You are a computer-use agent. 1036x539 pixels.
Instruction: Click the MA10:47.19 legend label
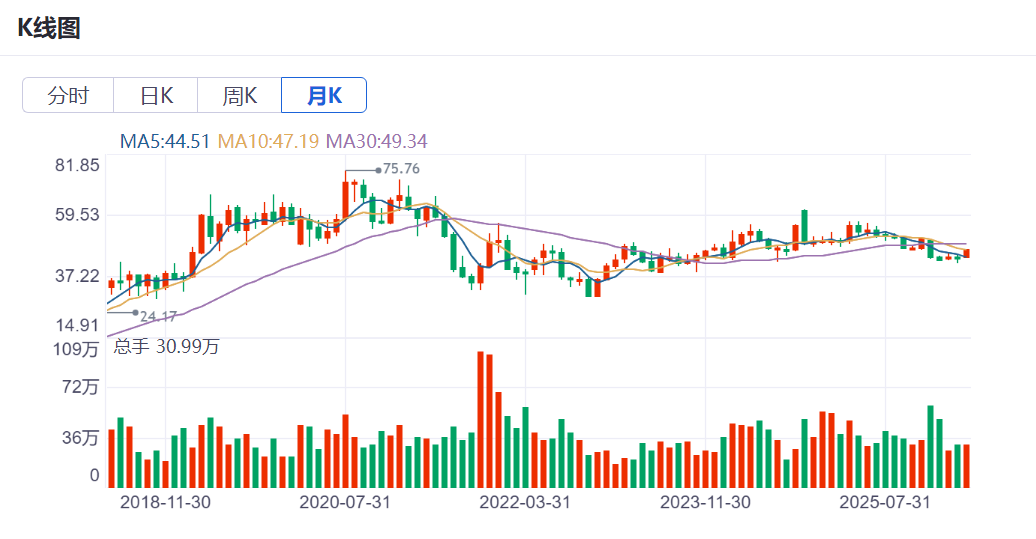268,141
